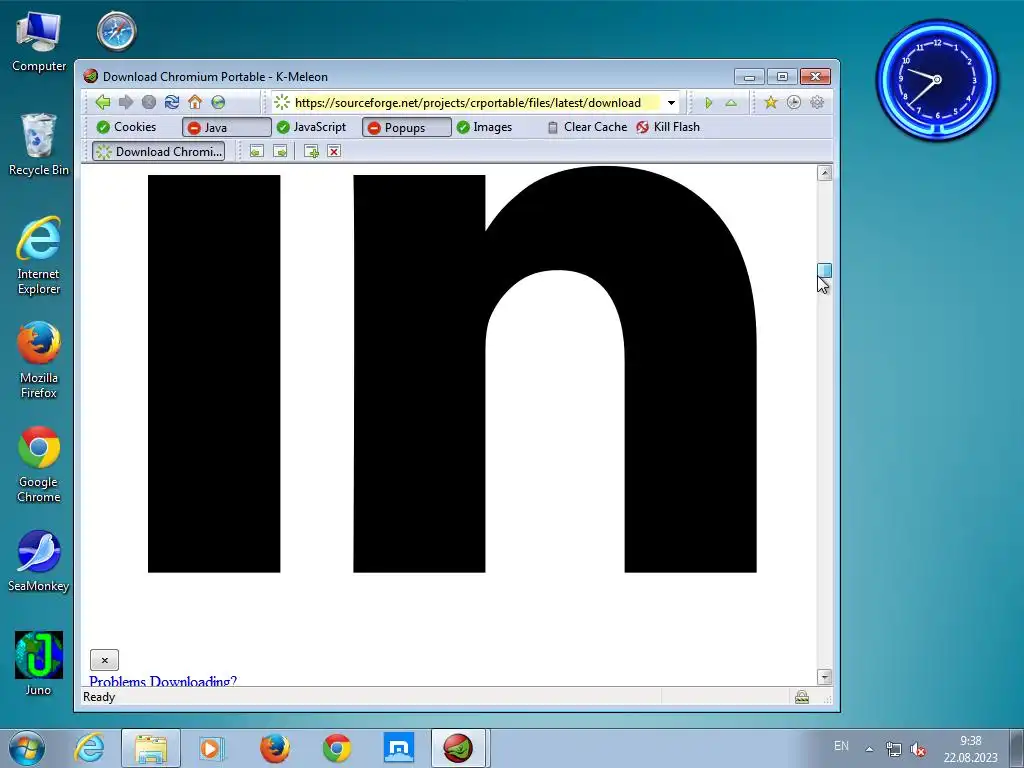
Task: Click the small × button above Problems Downloading
Action: 104,660
